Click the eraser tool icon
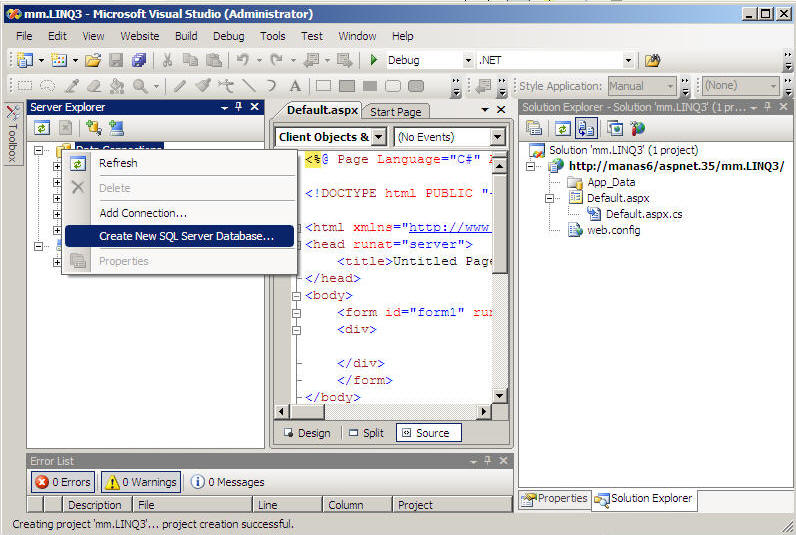The width and height of the screenshot is (796, 535). 94,86
